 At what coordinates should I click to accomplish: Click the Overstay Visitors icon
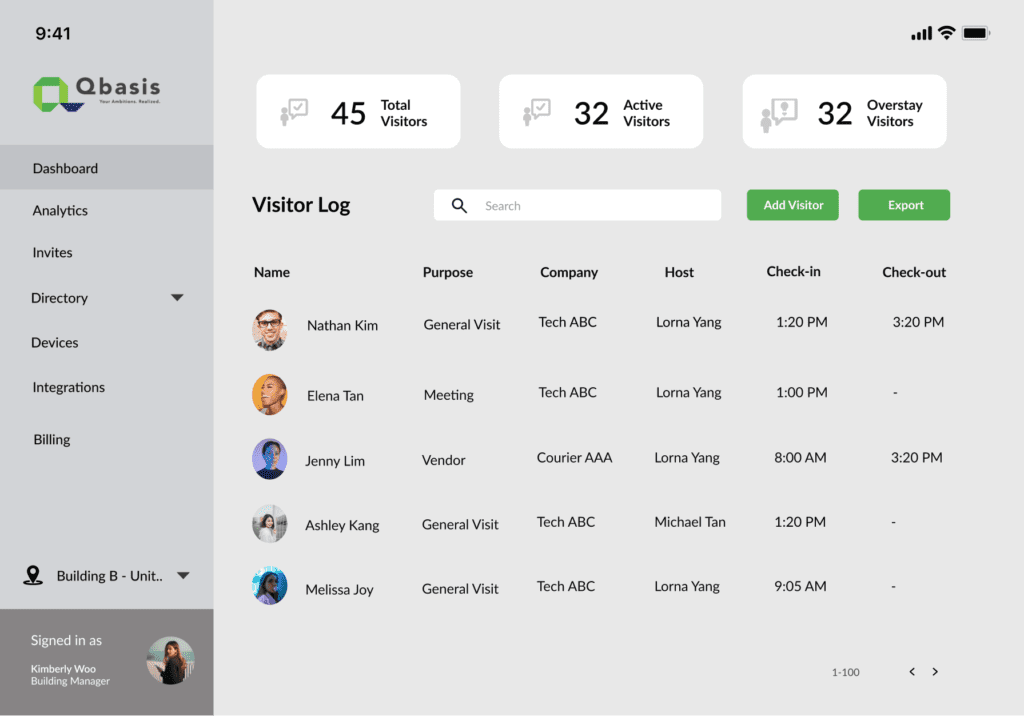pyautogui.click(x=779, y=114)
